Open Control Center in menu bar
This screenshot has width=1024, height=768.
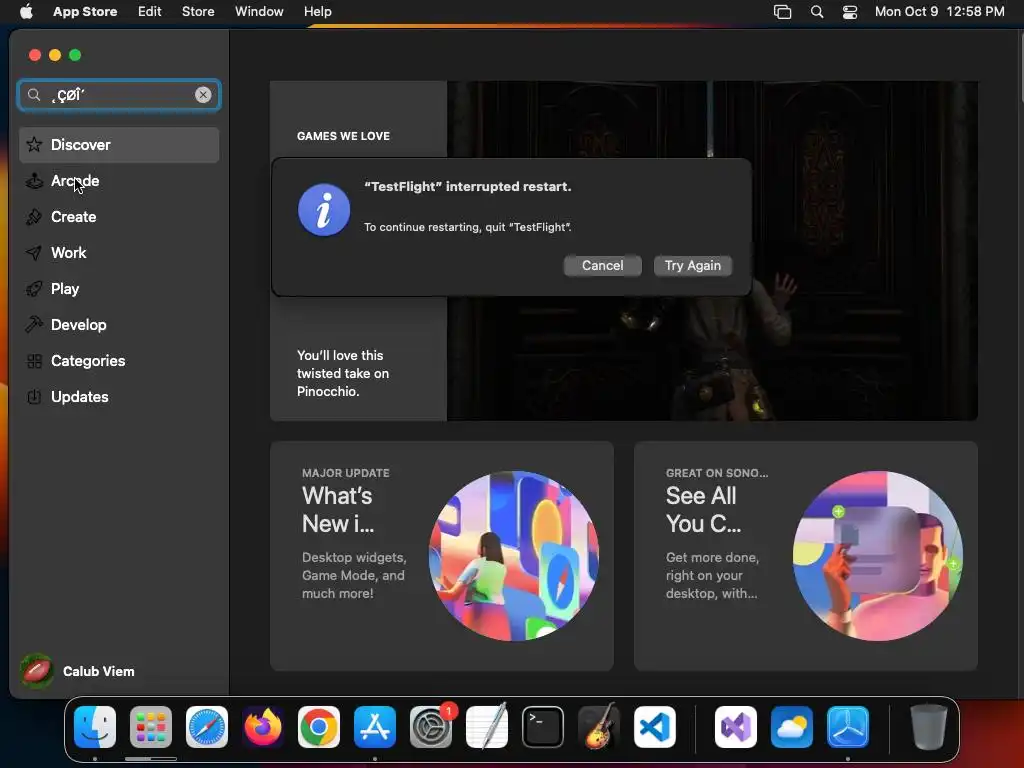tap(850, 12)
